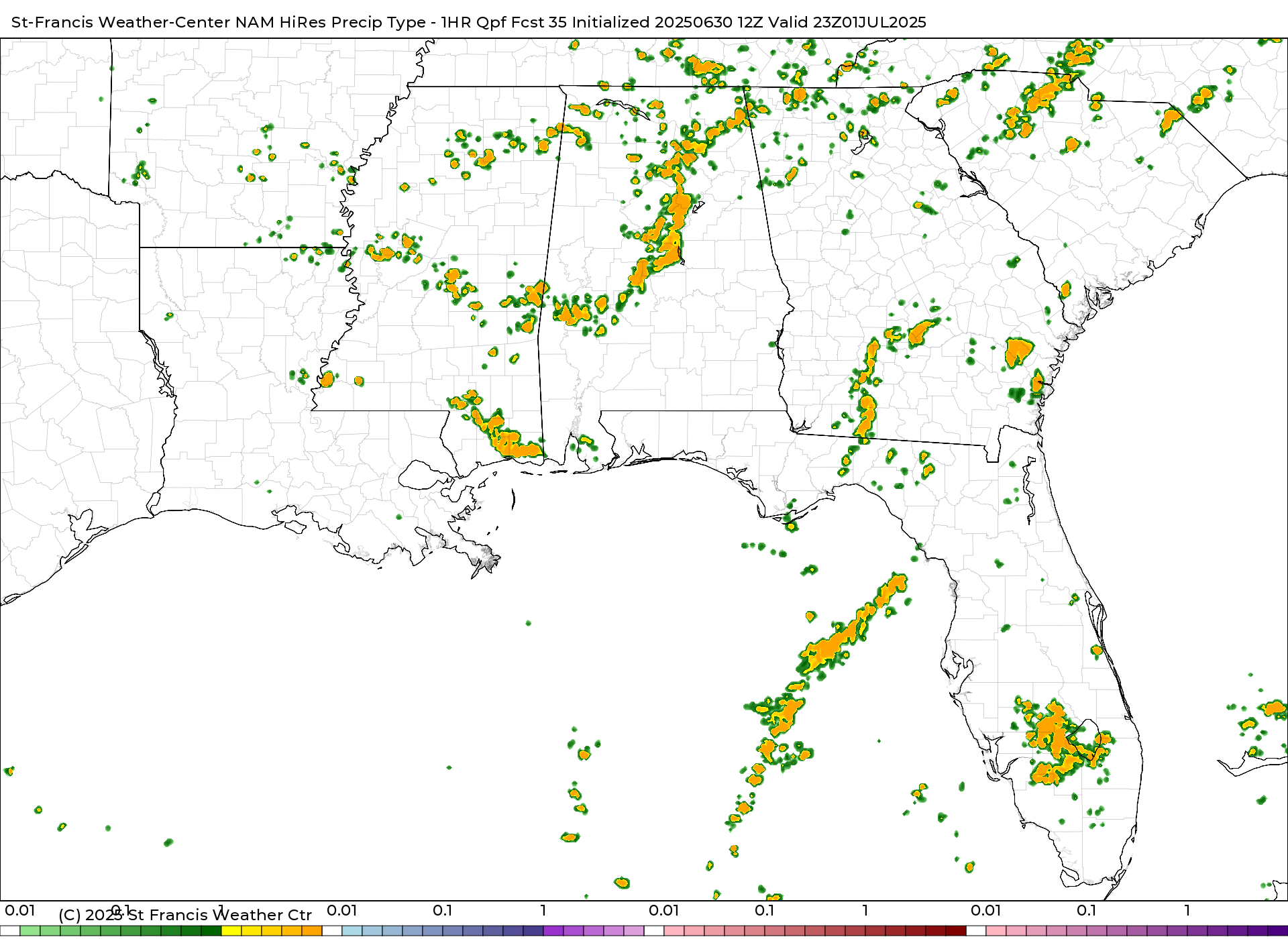
Task: Click the "0.1" label above the red scale
Action: [765, 911]
